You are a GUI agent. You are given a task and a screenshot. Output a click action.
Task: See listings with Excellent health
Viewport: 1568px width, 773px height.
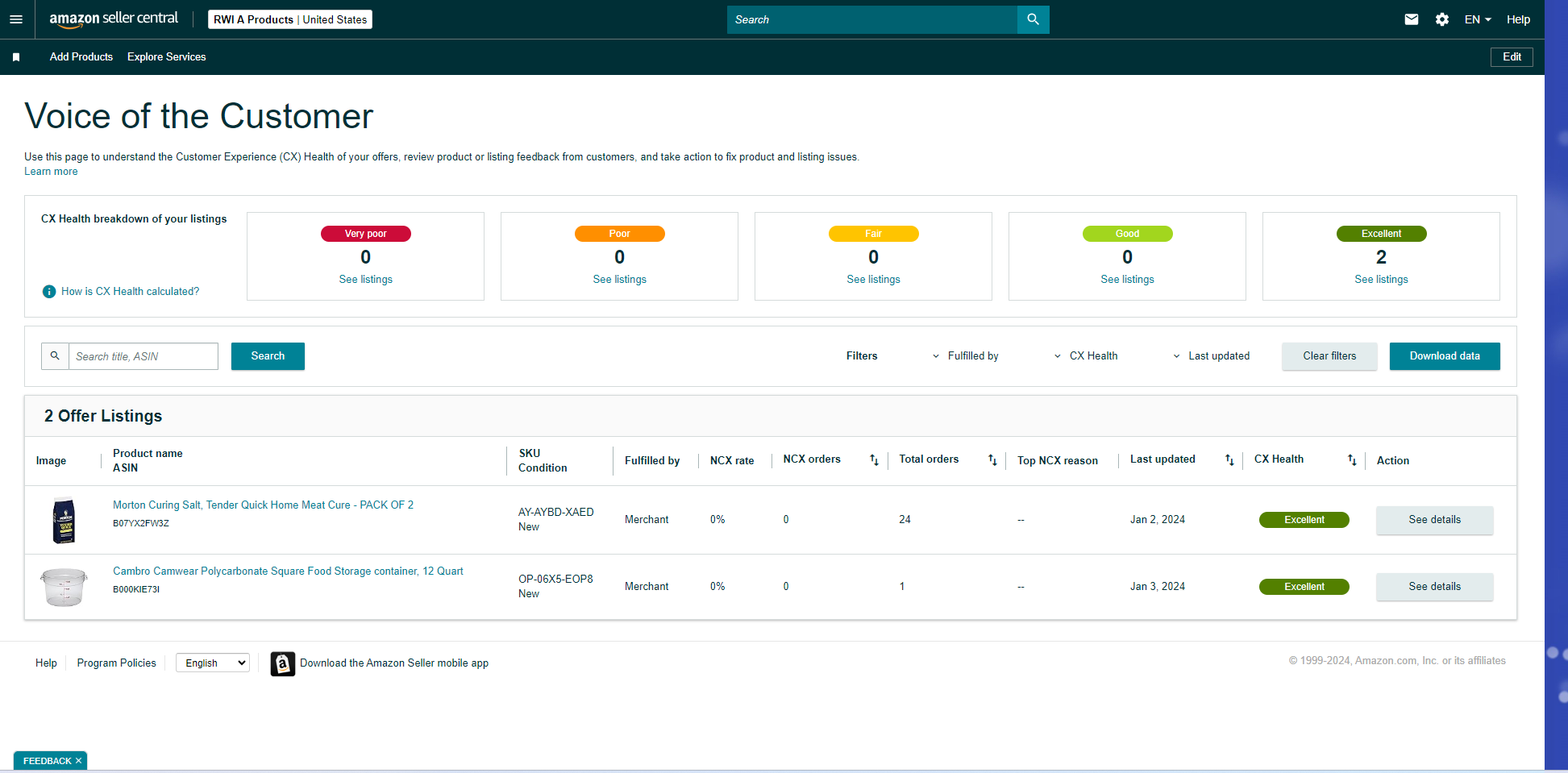pyautogui.click(x=1382, y=280)
